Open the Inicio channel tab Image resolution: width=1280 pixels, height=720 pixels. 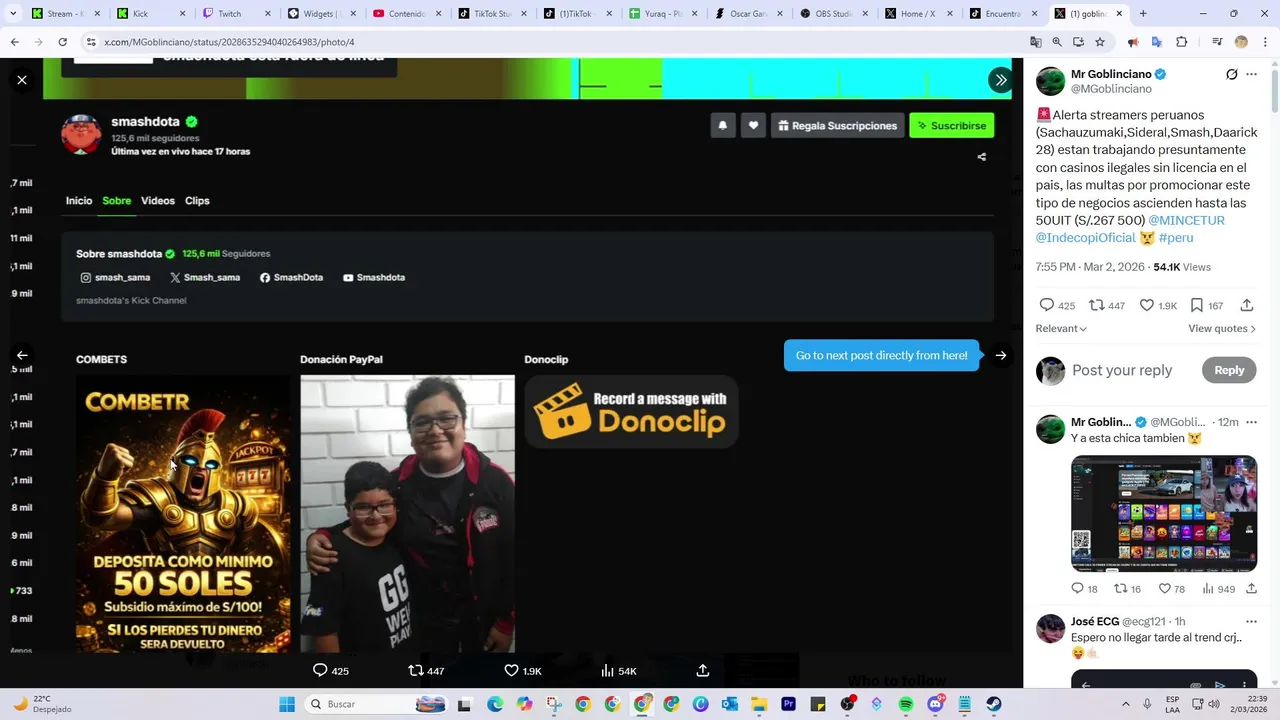point(79,201)
